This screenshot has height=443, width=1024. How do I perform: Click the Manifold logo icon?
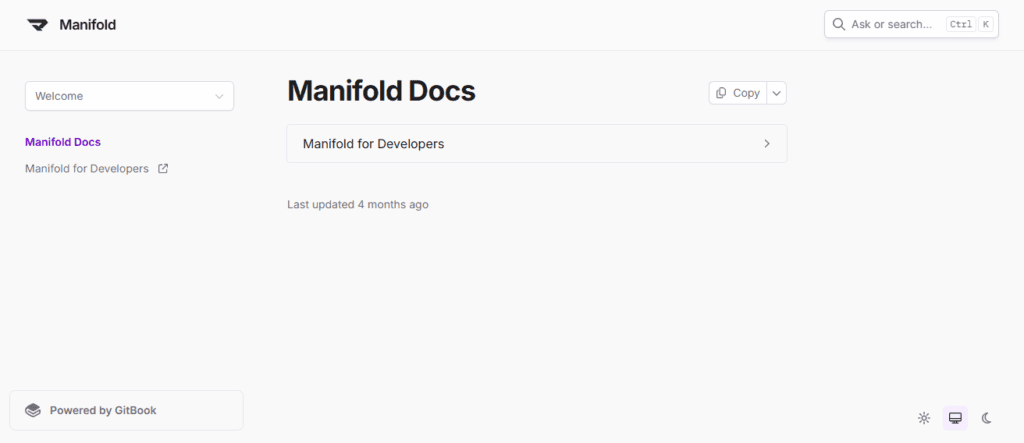click(x=37, y=25)
